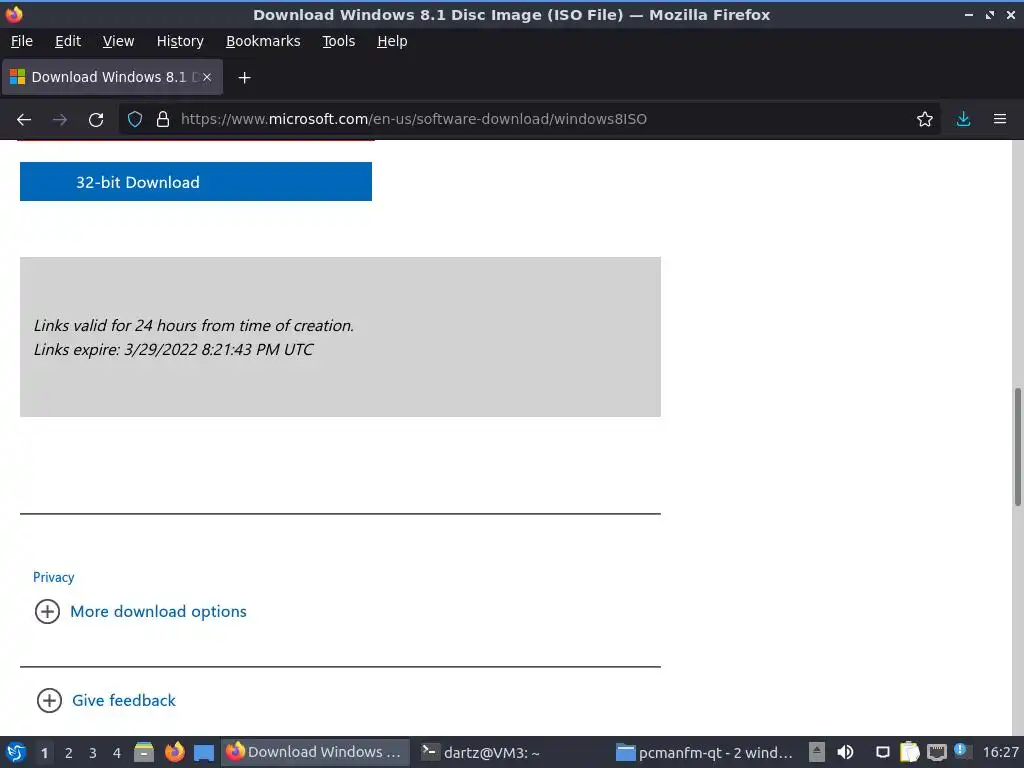The width and height of the screenshot is (1024, 768).
Task: Open the network connection tray icon
Action: coord(936,753)
